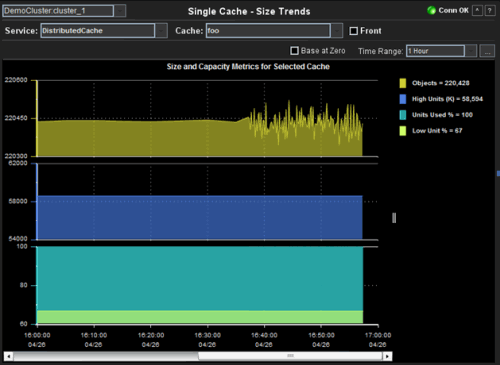
Task: Open the Time Range dropdown arrow
Action: coord(471,51)
